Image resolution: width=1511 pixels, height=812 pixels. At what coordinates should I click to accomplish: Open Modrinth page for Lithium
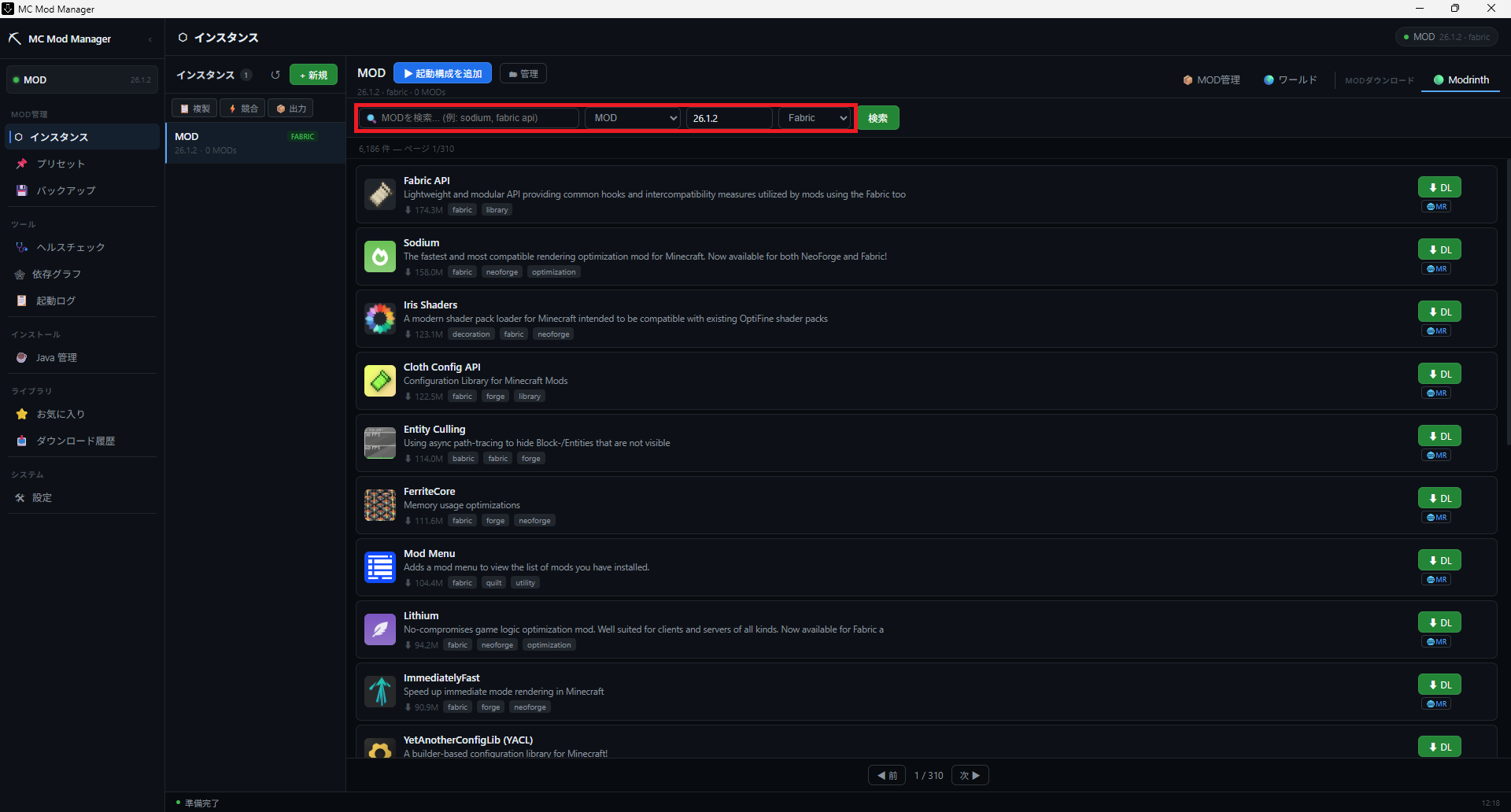coord(1437,642)
